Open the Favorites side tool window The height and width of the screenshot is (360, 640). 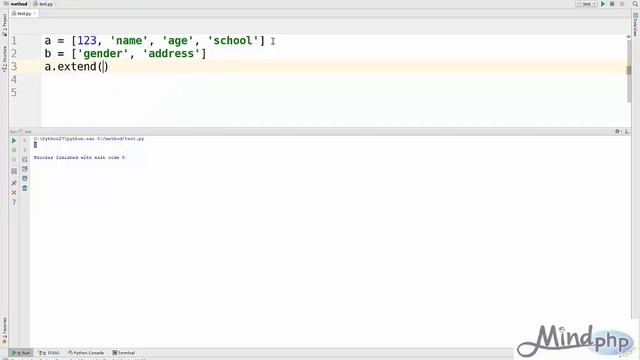(x=4, y=331)
